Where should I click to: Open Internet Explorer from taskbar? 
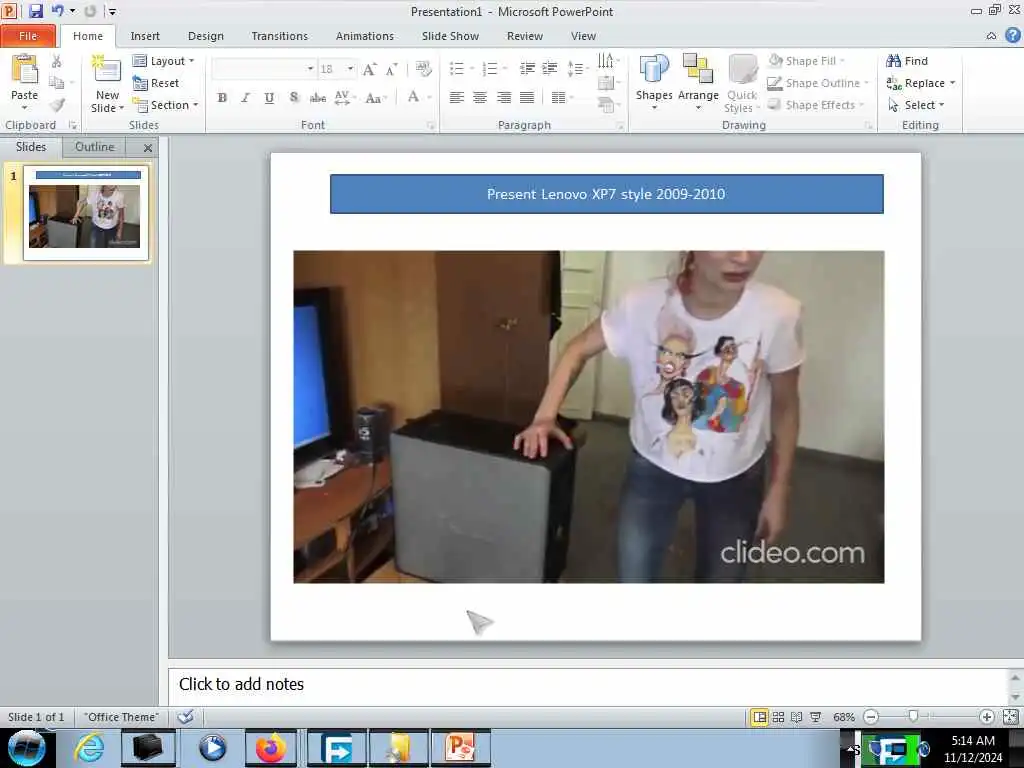tap(89, 748)
